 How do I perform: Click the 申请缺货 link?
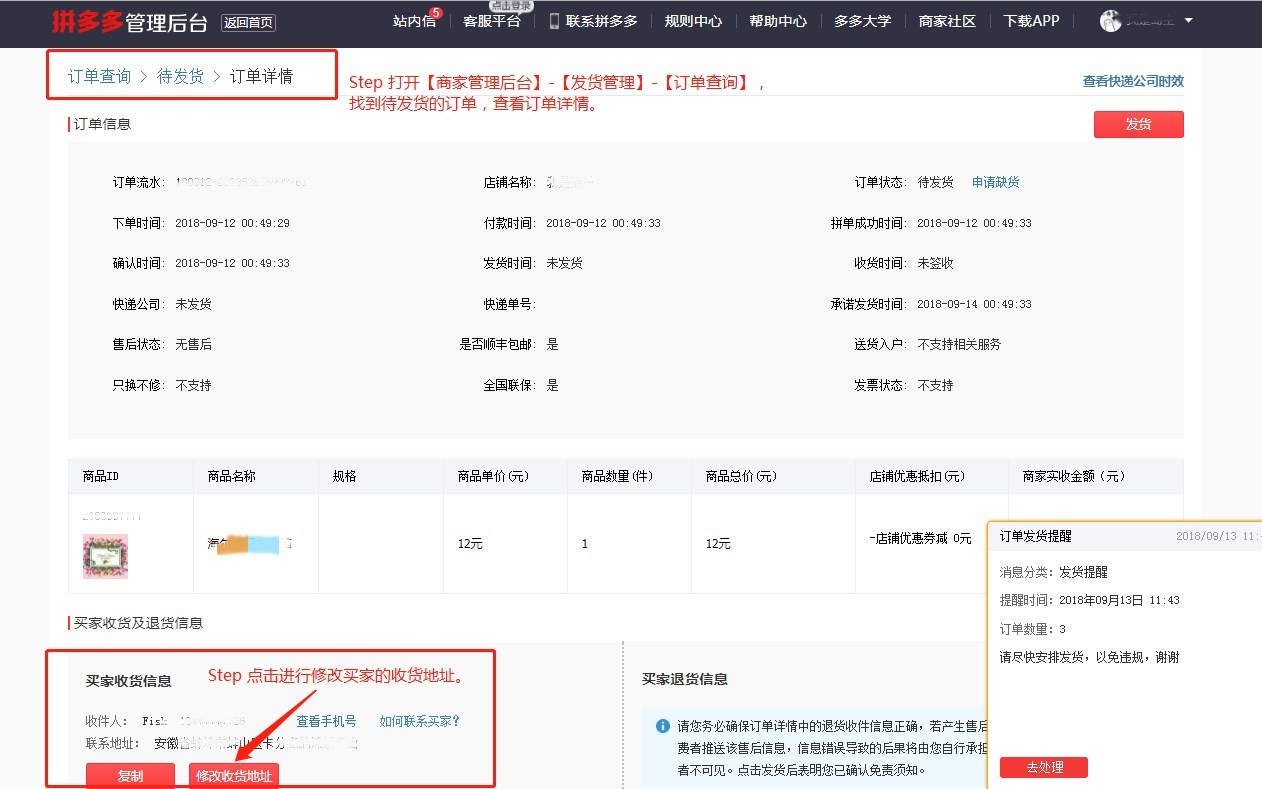click(x=996, y=182)
